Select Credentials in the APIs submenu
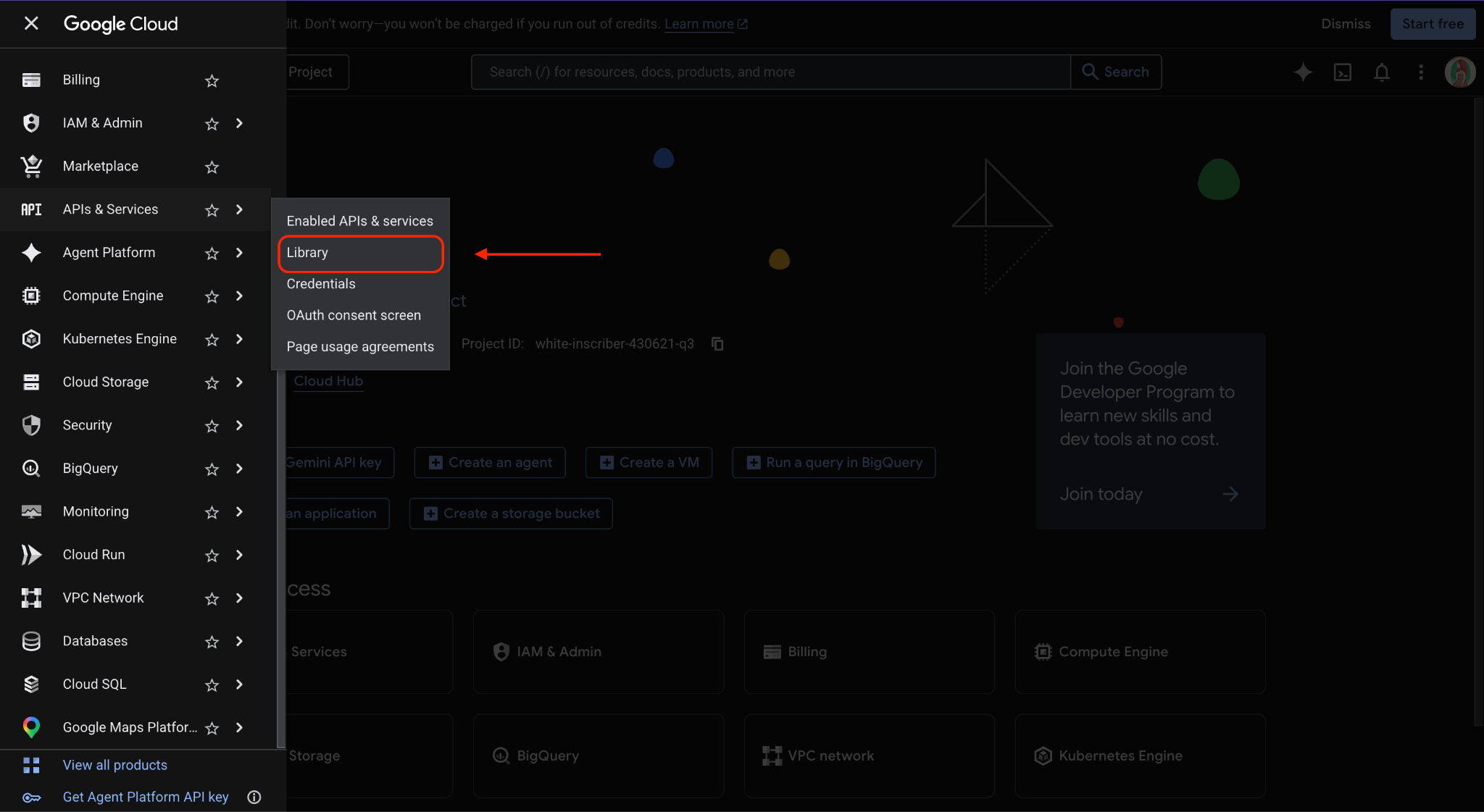Screen dimensions: 1484x812 360,284
